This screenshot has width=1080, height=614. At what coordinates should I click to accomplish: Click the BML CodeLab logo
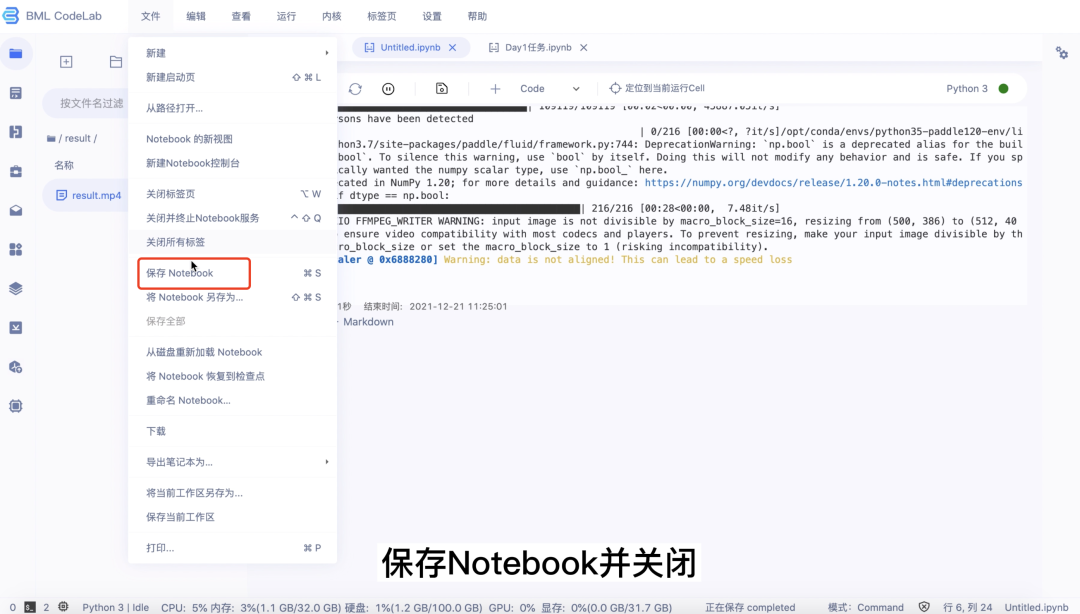click(52, 16)
